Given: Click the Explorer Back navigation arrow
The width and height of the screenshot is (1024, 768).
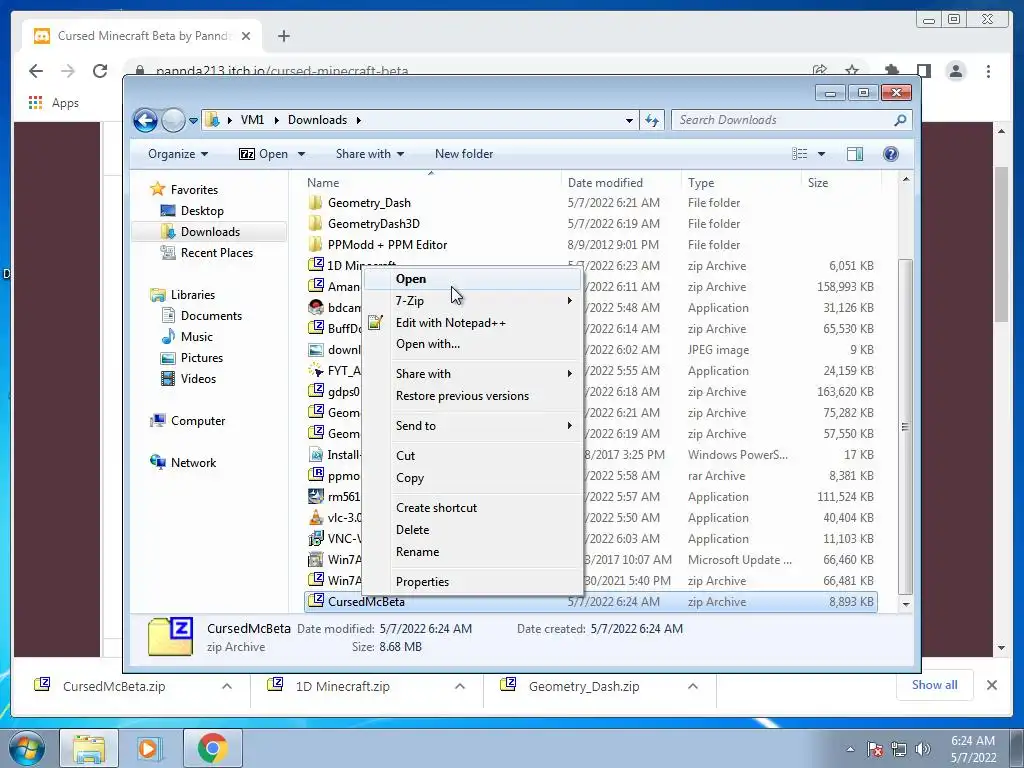Looking at the screenshot, I should (x=145, y=120).
